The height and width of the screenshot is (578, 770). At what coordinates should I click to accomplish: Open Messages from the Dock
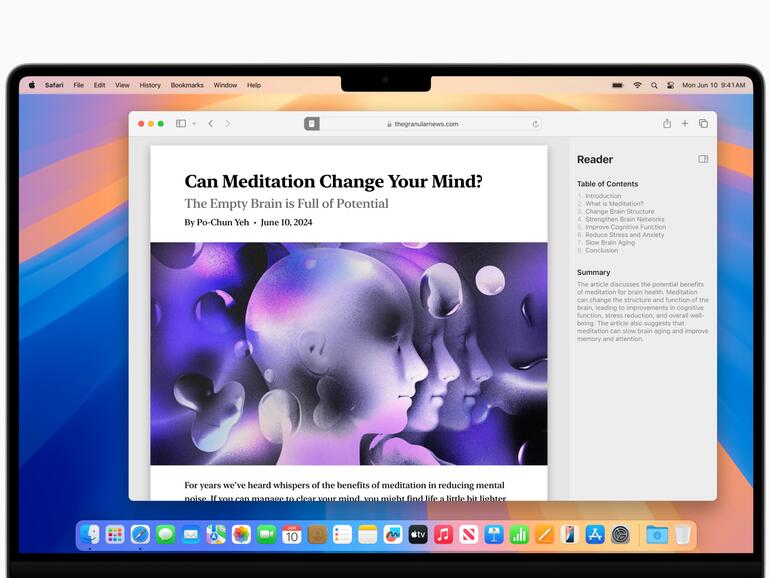[165, 534]
